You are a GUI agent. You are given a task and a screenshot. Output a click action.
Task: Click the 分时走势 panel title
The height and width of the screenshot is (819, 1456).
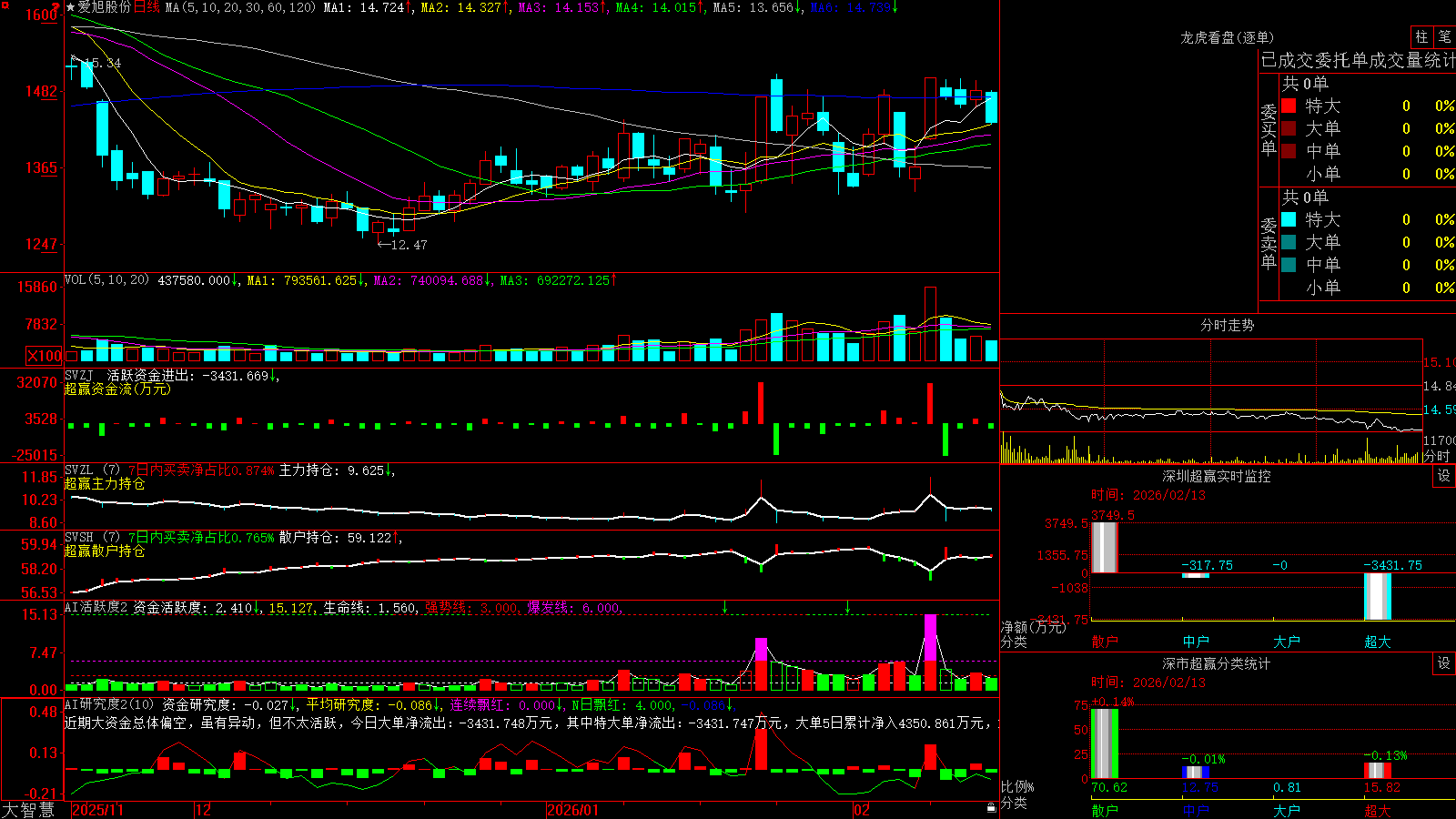1227,325
